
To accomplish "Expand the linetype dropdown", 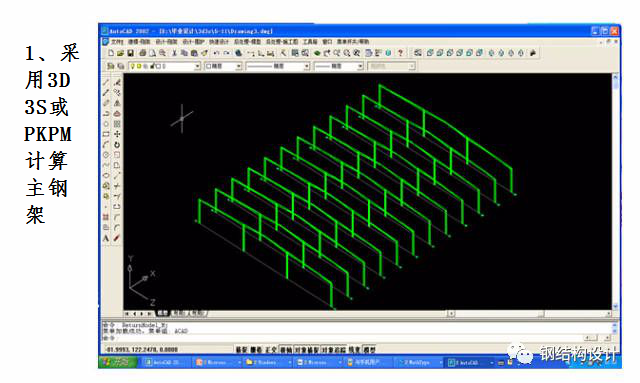I will click(278, 66).
